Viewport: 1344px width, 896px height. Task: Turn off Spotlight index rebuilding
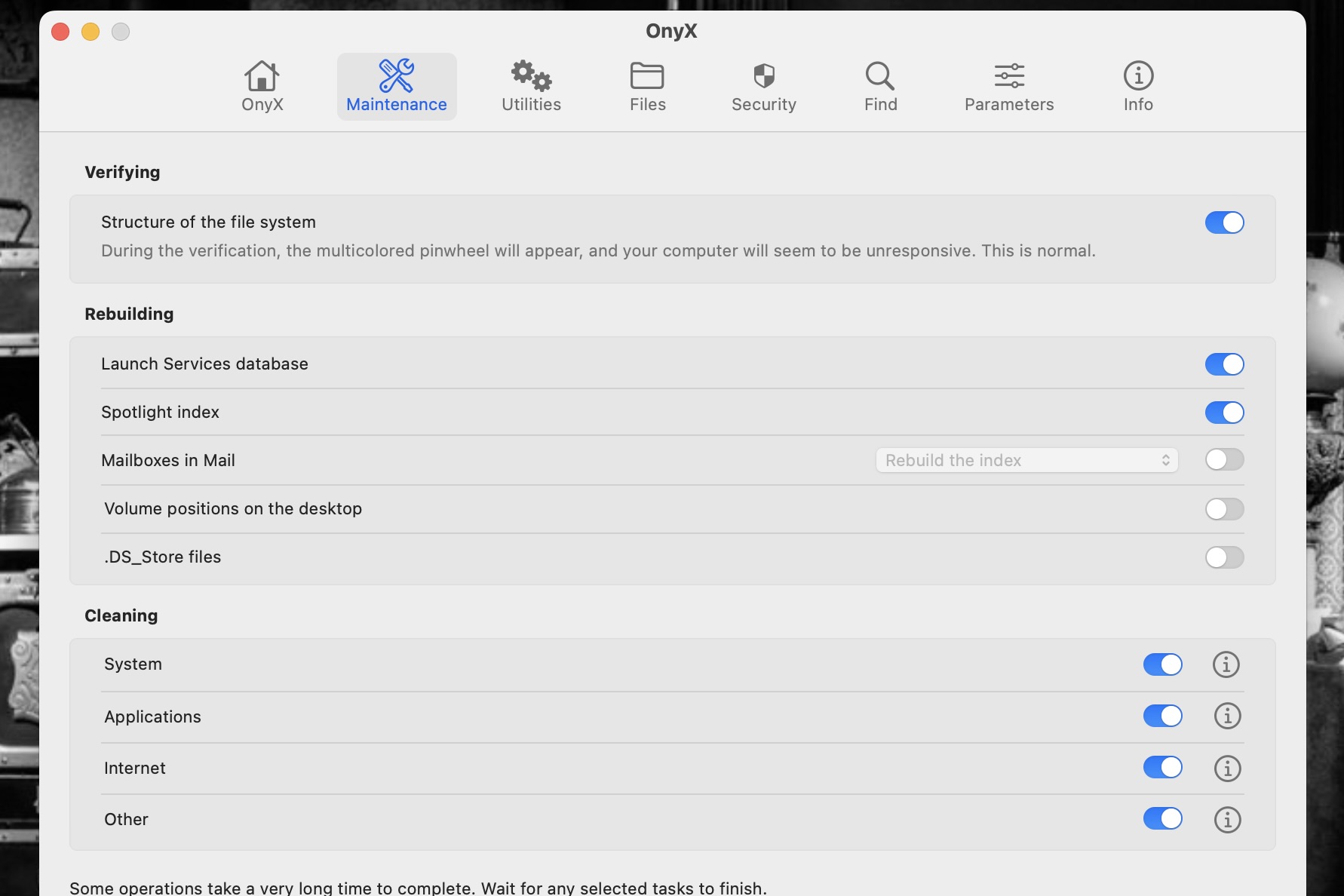pos(1224,413)
